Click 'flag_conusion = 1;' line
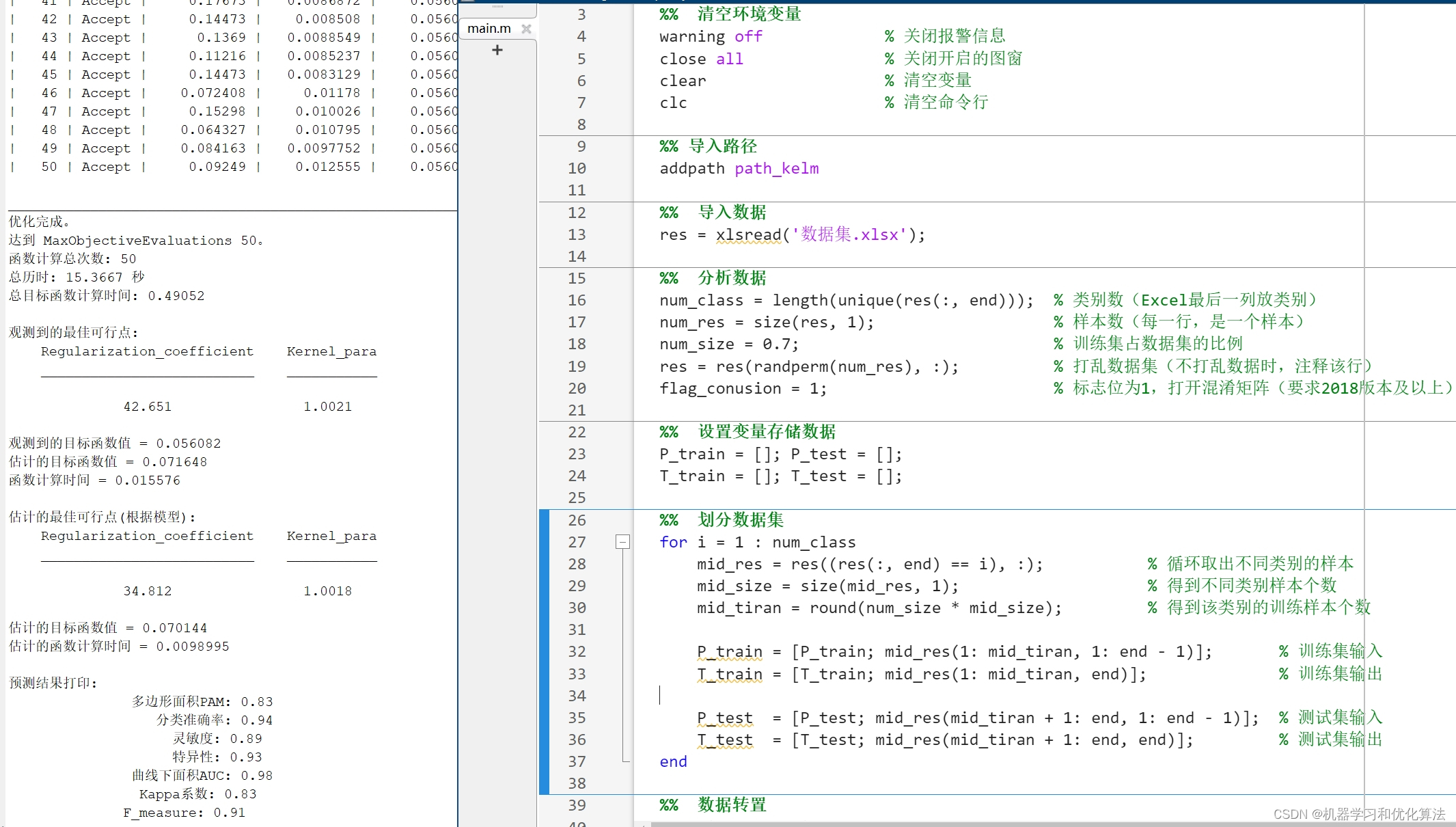1456x827 pixels. pos(743,389)
